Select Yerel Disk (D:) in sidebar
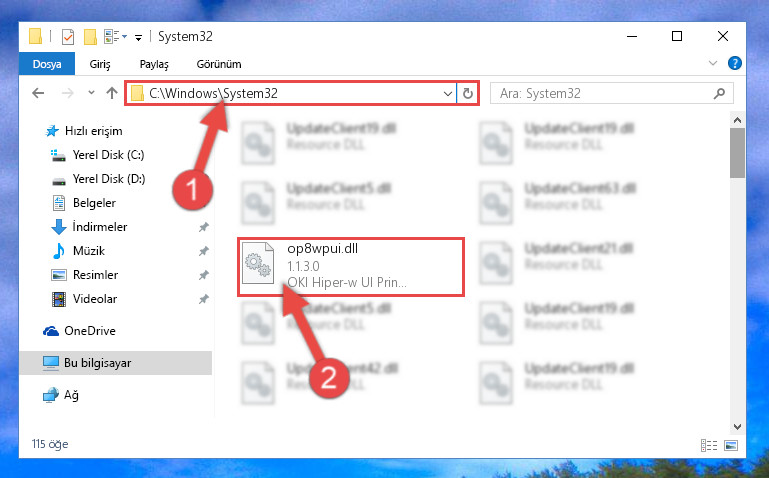 pos(108,179)
